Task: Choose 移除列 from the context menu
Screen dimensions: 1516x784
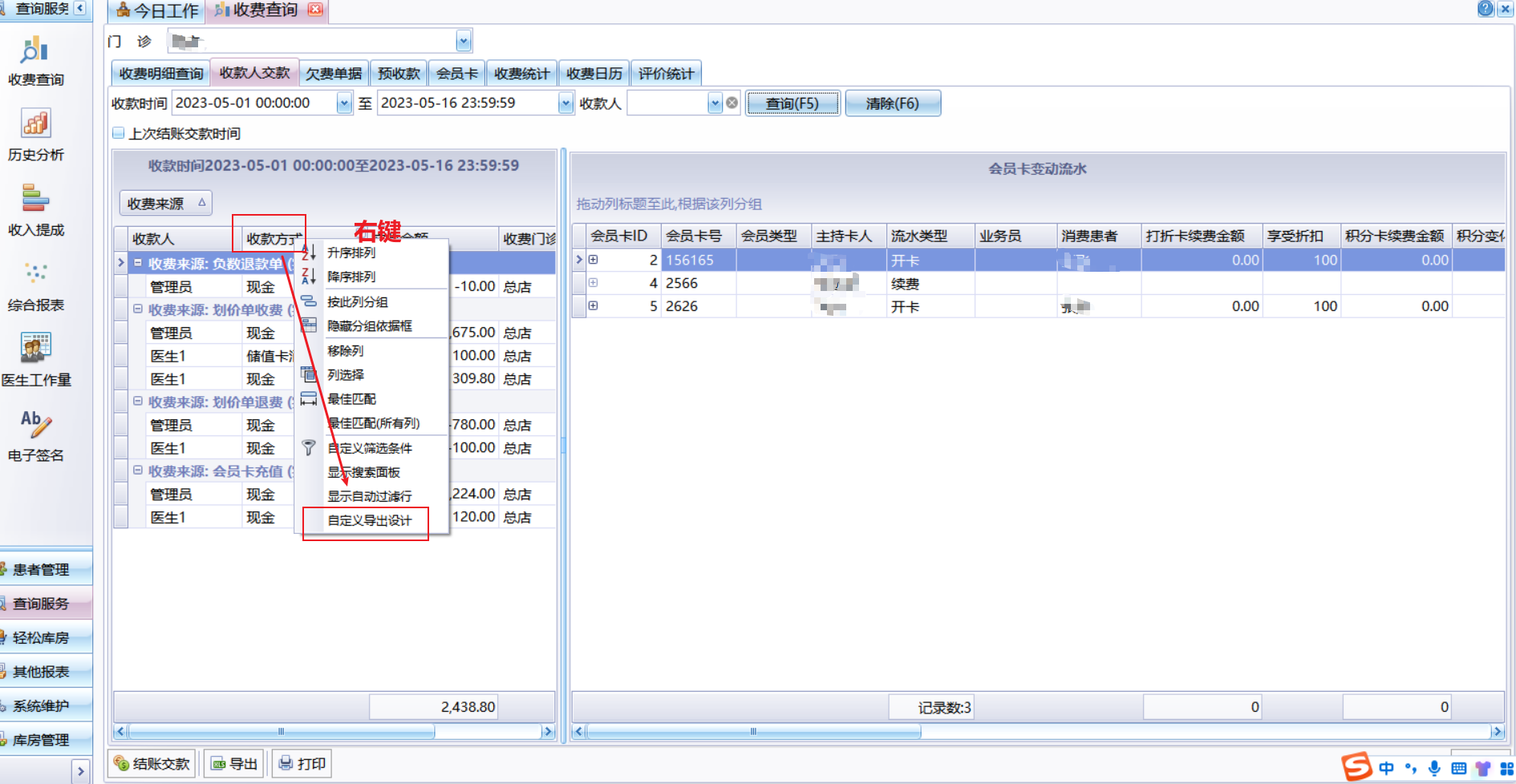Action: [345, 350]
